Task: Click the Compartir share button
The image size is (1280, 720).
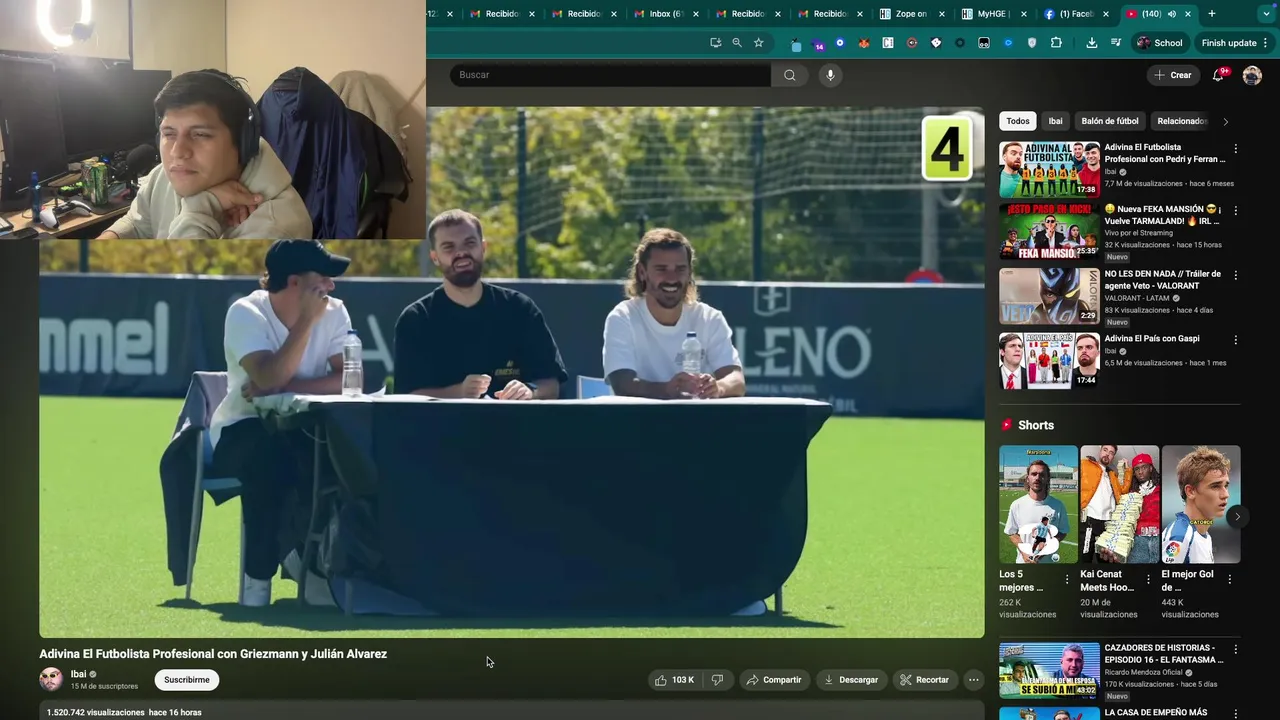Action: (x=774, y=680)
